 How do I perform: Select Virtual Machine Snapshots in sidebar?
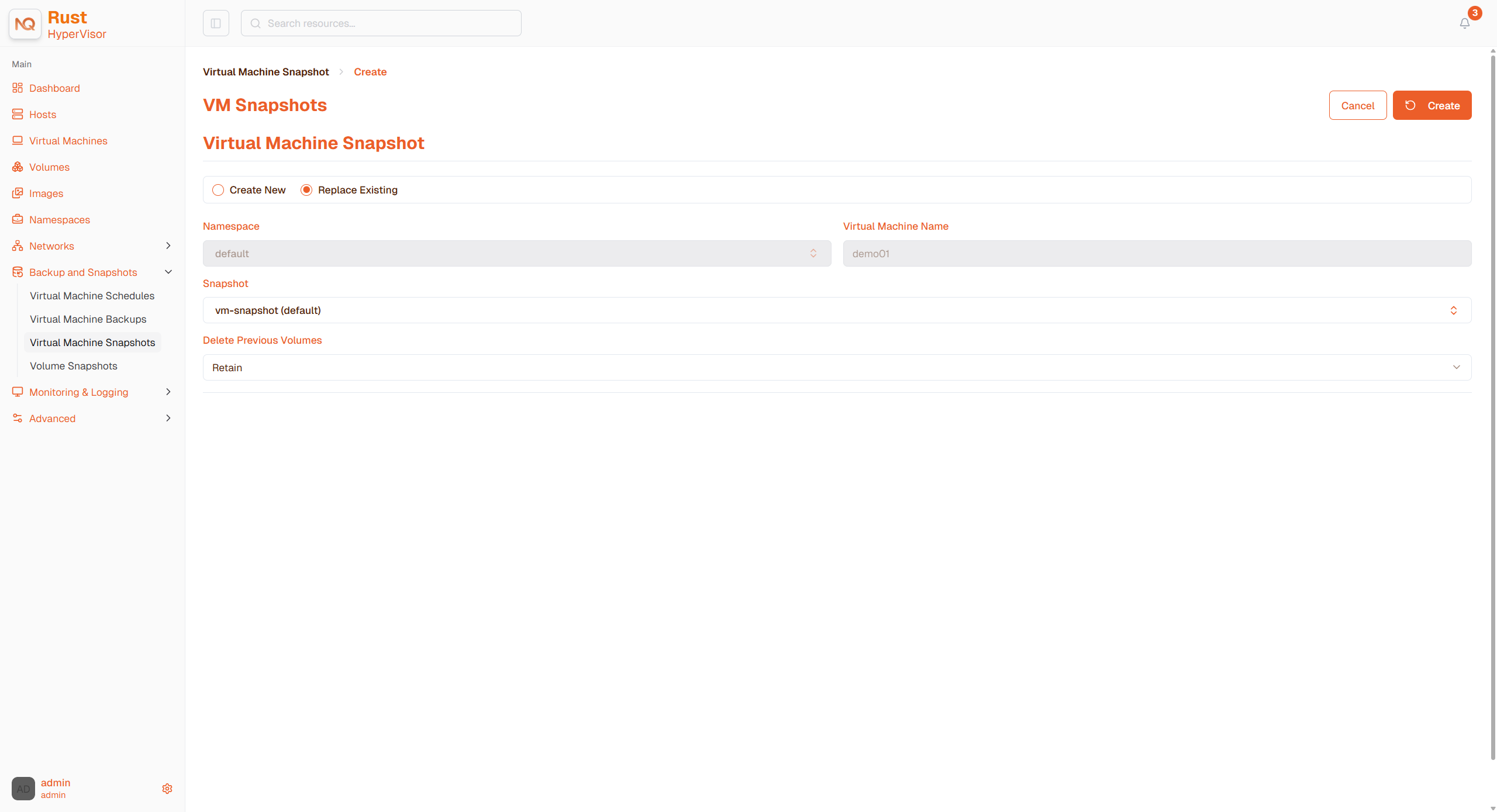click(92, 343)
